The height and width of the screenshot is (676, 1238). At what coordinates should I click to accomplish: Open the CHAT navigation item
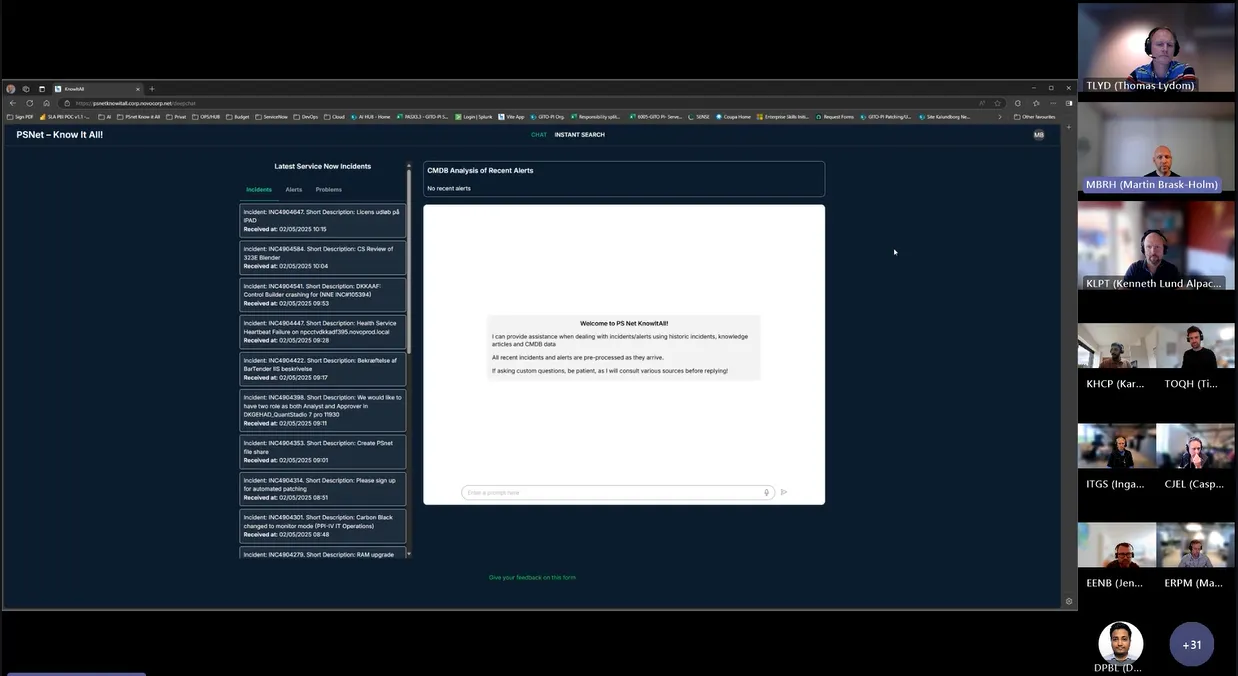click(x=539, y=135)
